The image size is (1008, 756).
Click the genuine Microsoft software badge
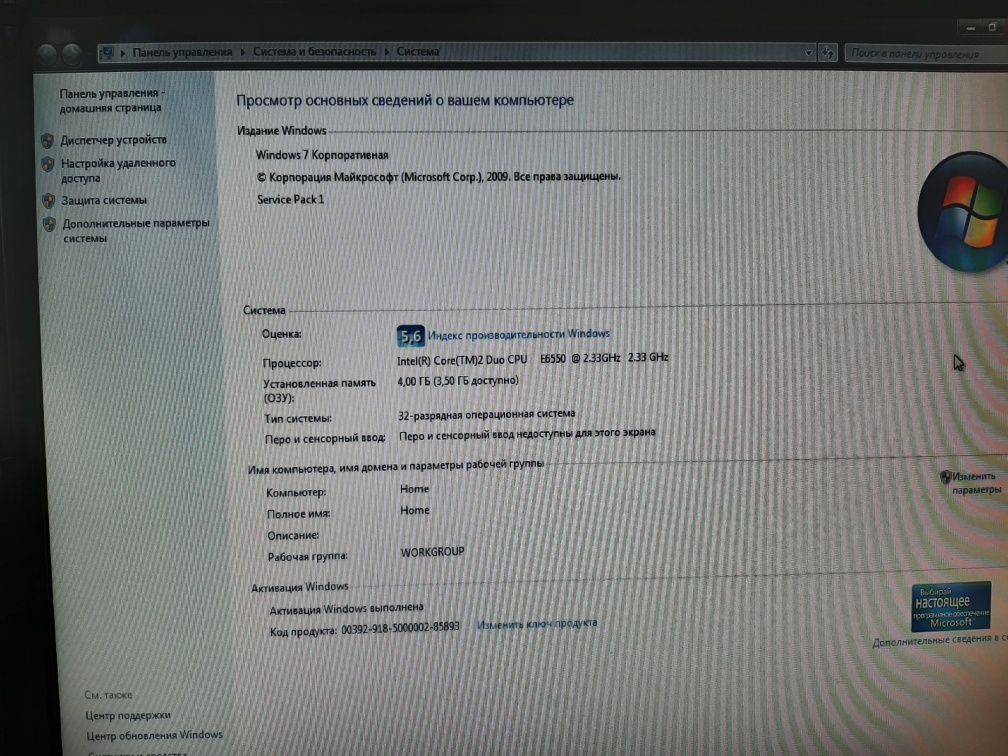tap(951, 606)
